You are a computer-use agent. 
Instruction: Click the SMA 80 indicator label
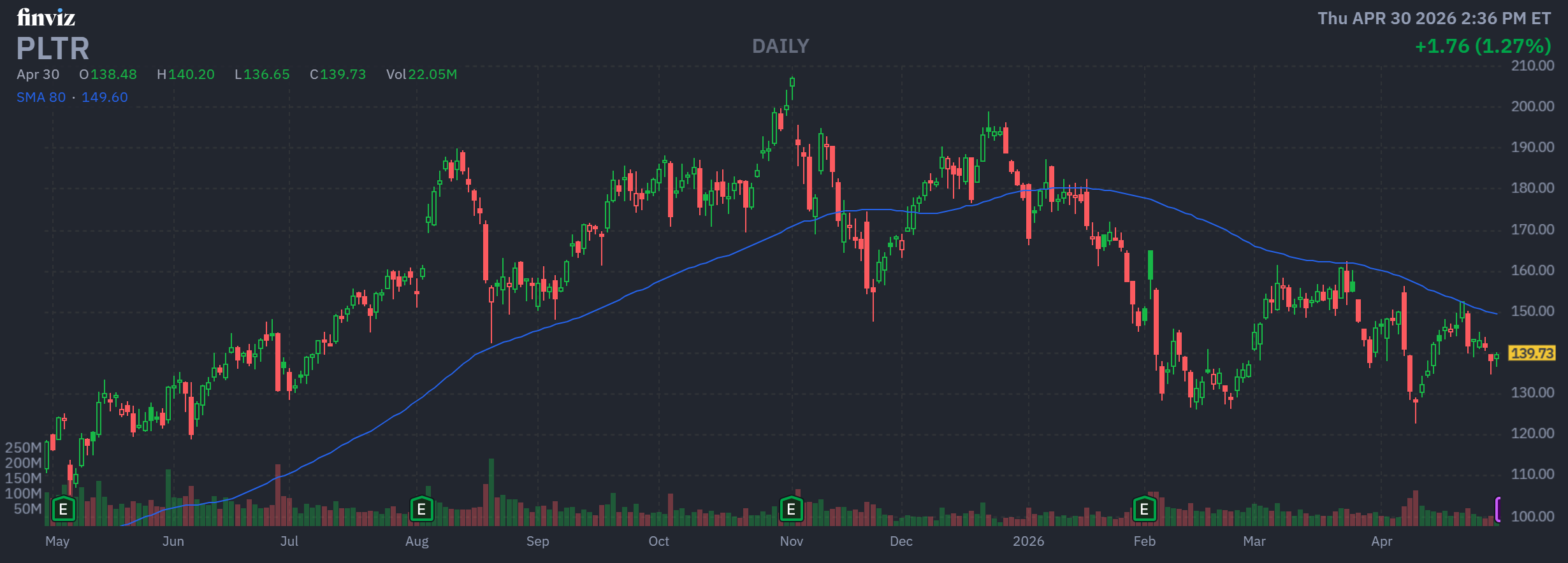(x=41, y=97)
